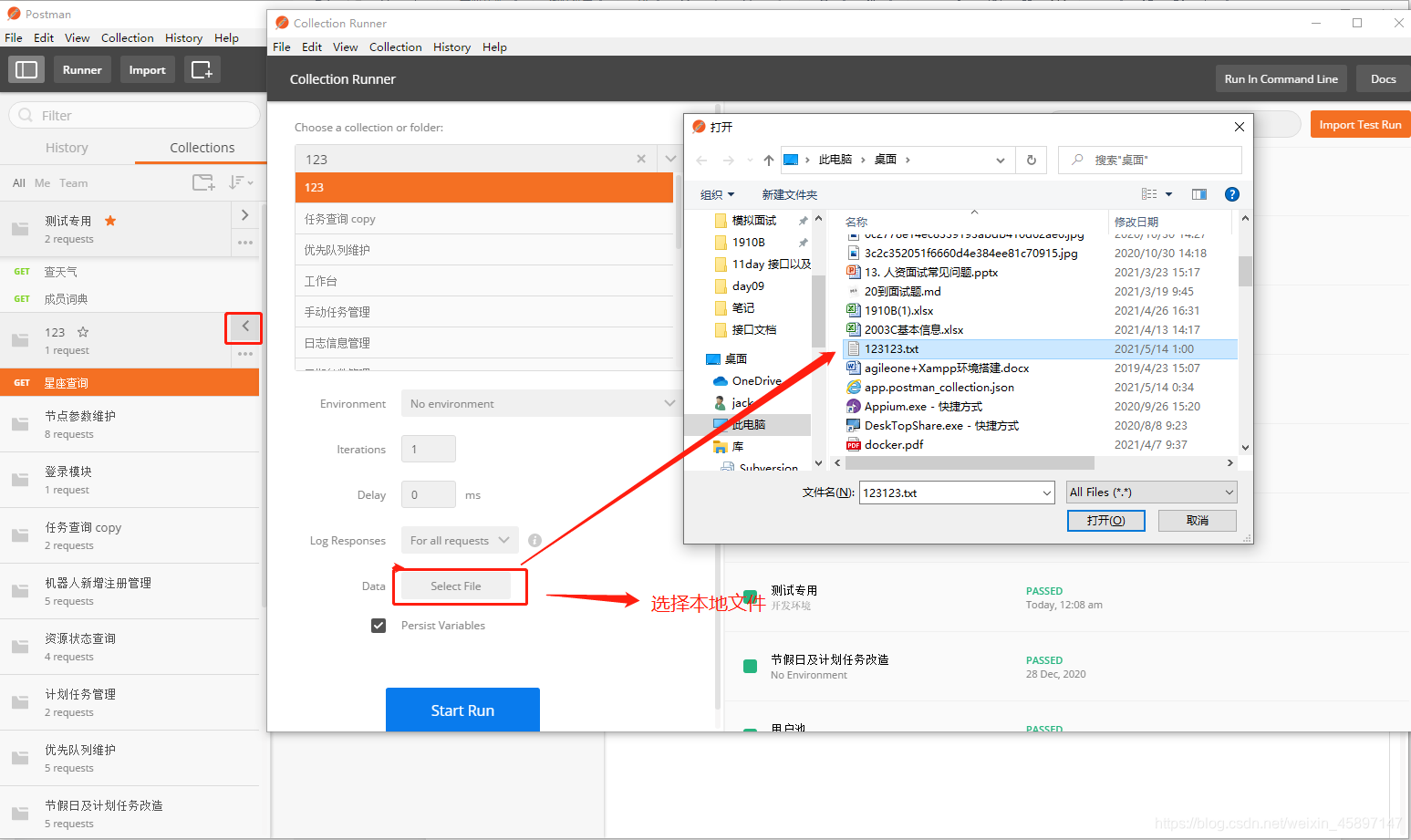The width and height of the screenshot is (1411, 840).
Task: Select the 123123.txt file
Action: pyautogui.click(x=1039, y=348)
